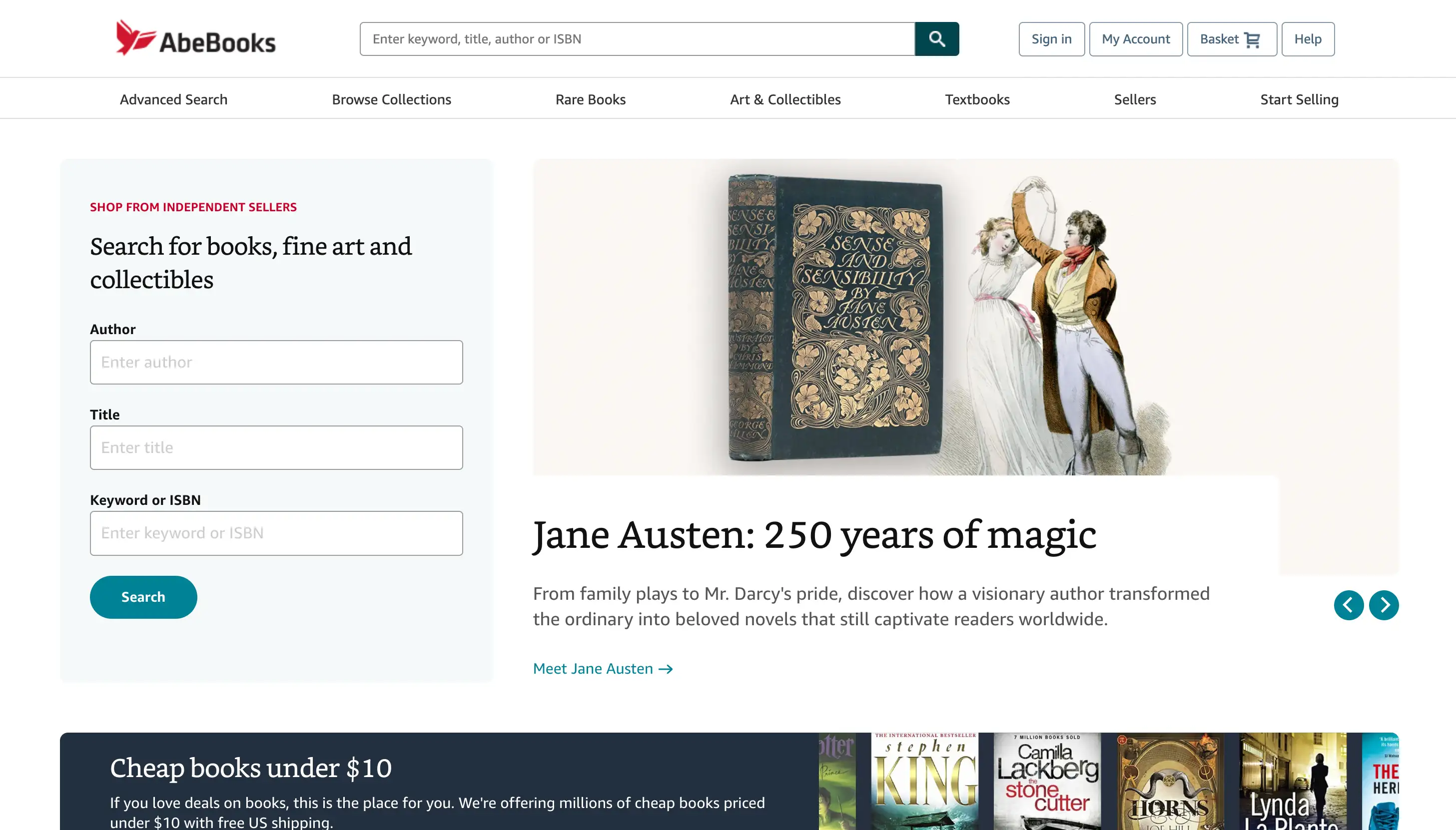Open the Sense and Sensibility book image
This screenshot has width=1456, height=830.
835,318
